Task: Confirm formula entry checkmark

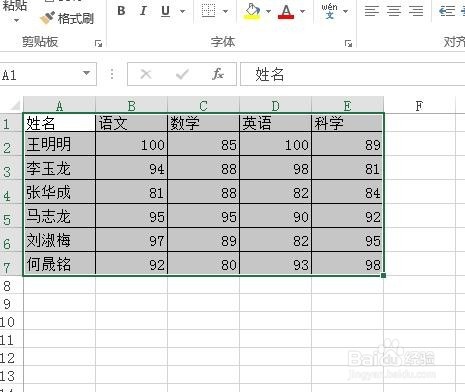Action: [x=182, y=74]
